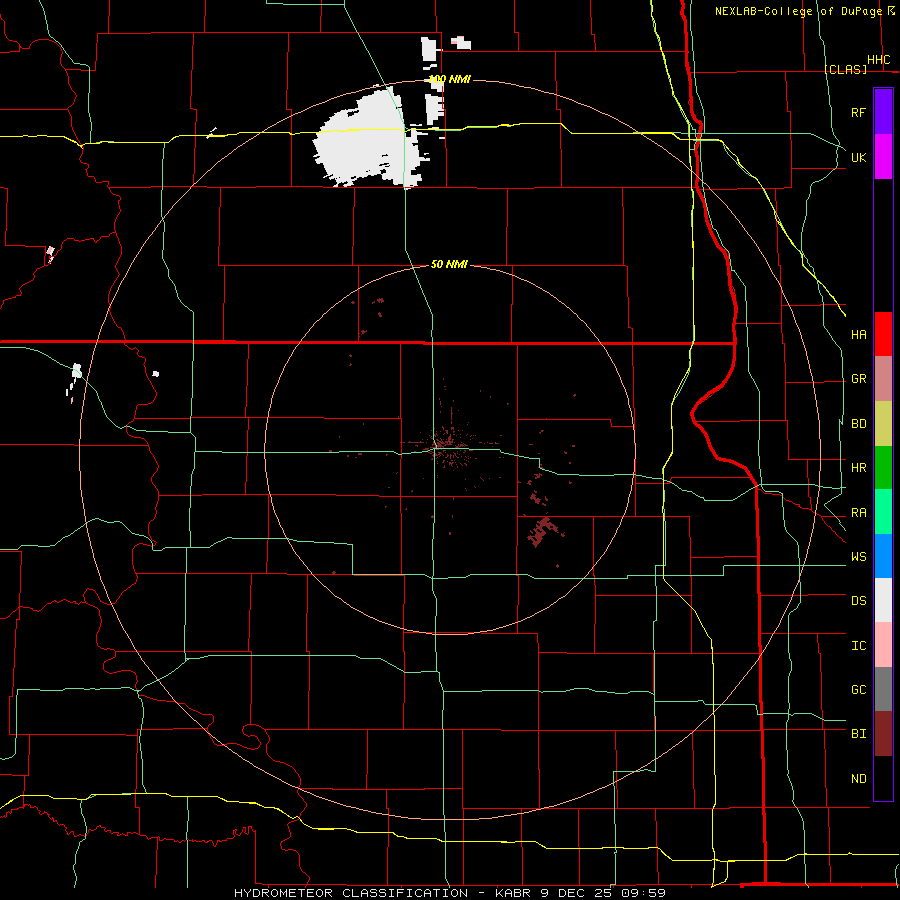Click the UK legend label
Screen dimensions: 900x900
click(x=858, y=157)
